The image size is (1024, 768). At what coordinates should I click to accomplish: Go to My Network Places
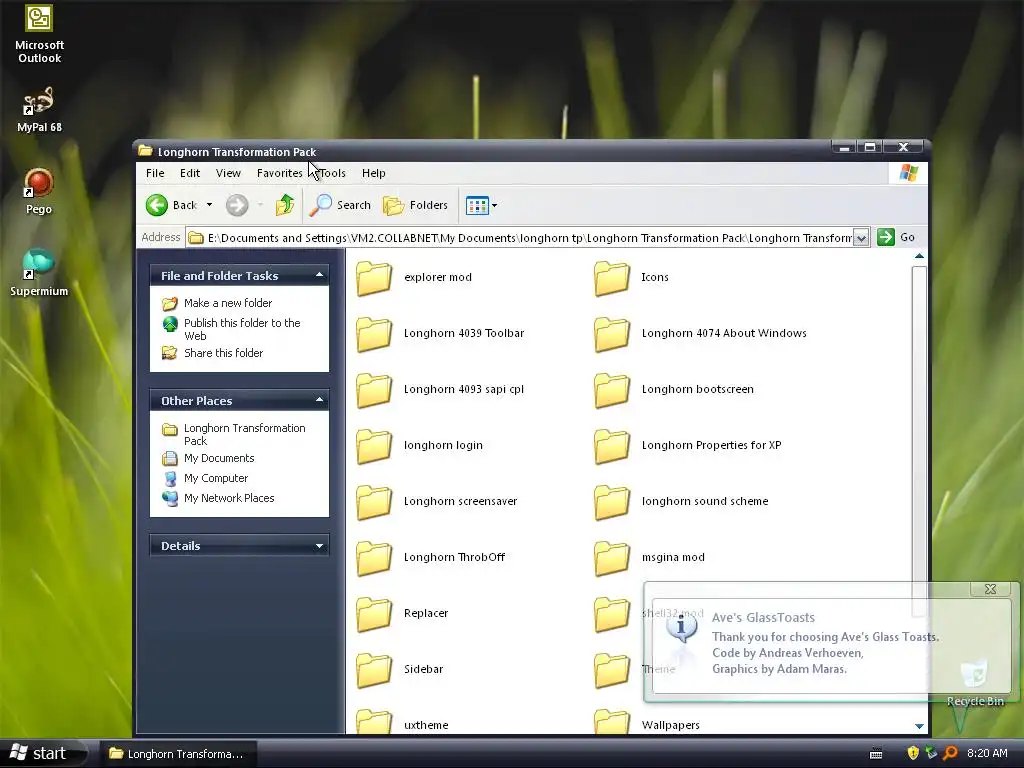point(218,498)
